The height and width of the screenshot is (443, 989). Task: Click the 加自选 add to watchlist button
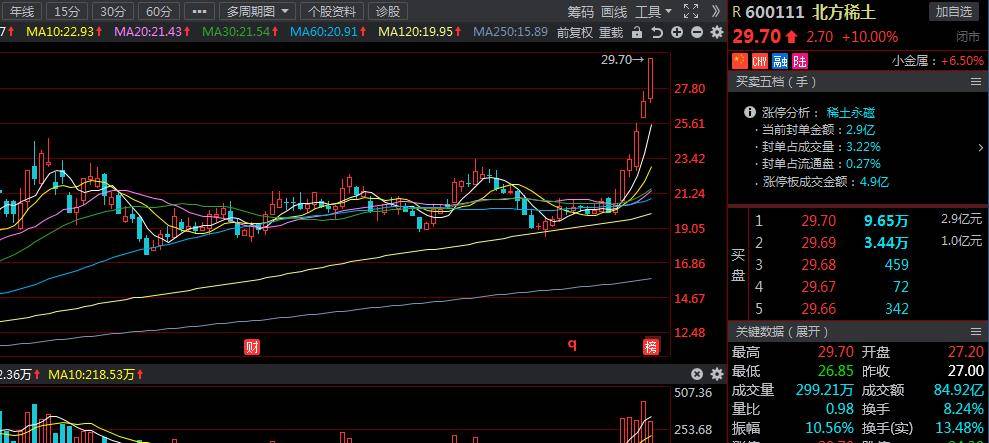pos(955,11)
